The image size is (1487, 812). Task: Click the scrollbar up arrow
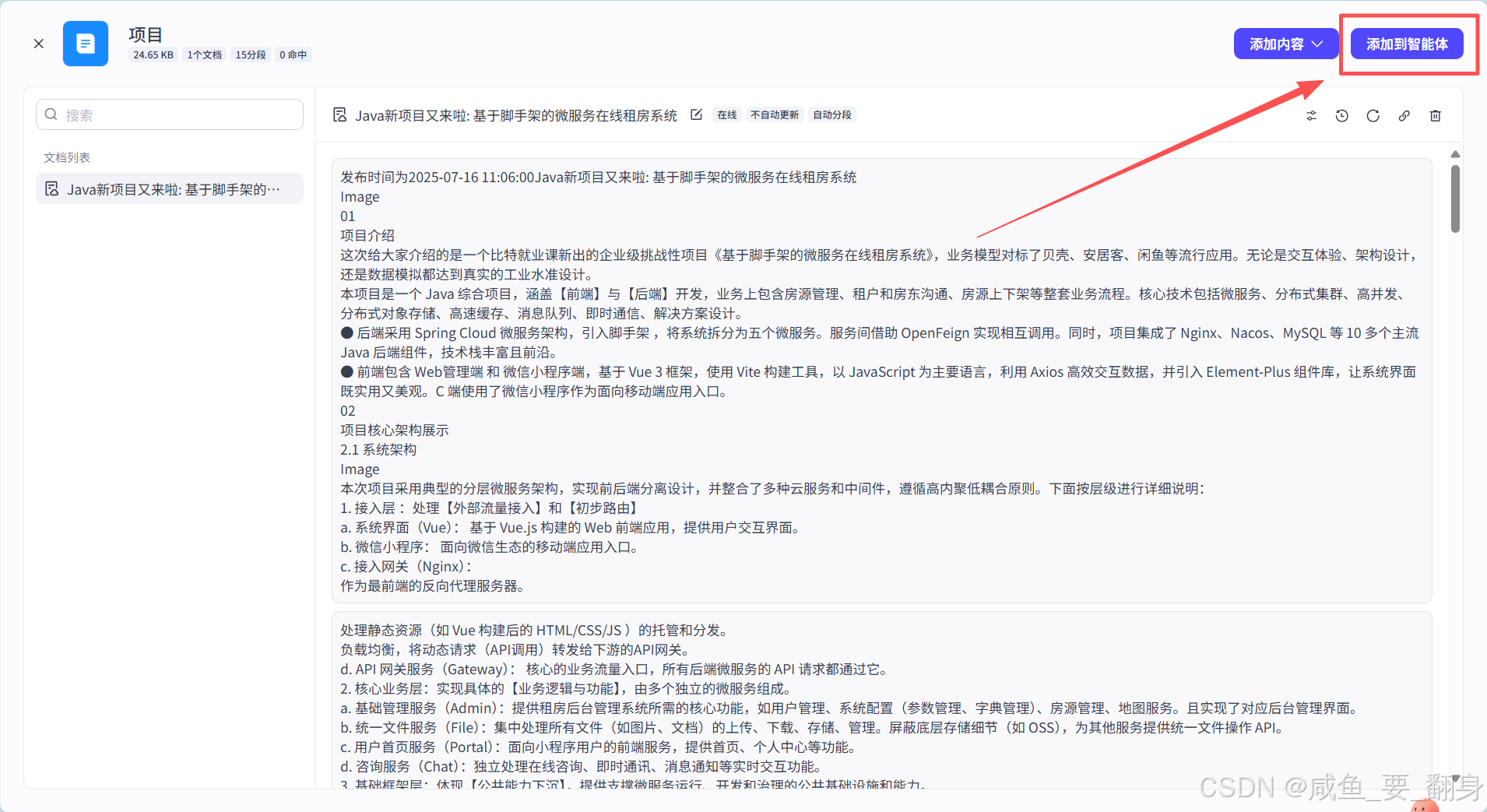tap(1455, 154)
